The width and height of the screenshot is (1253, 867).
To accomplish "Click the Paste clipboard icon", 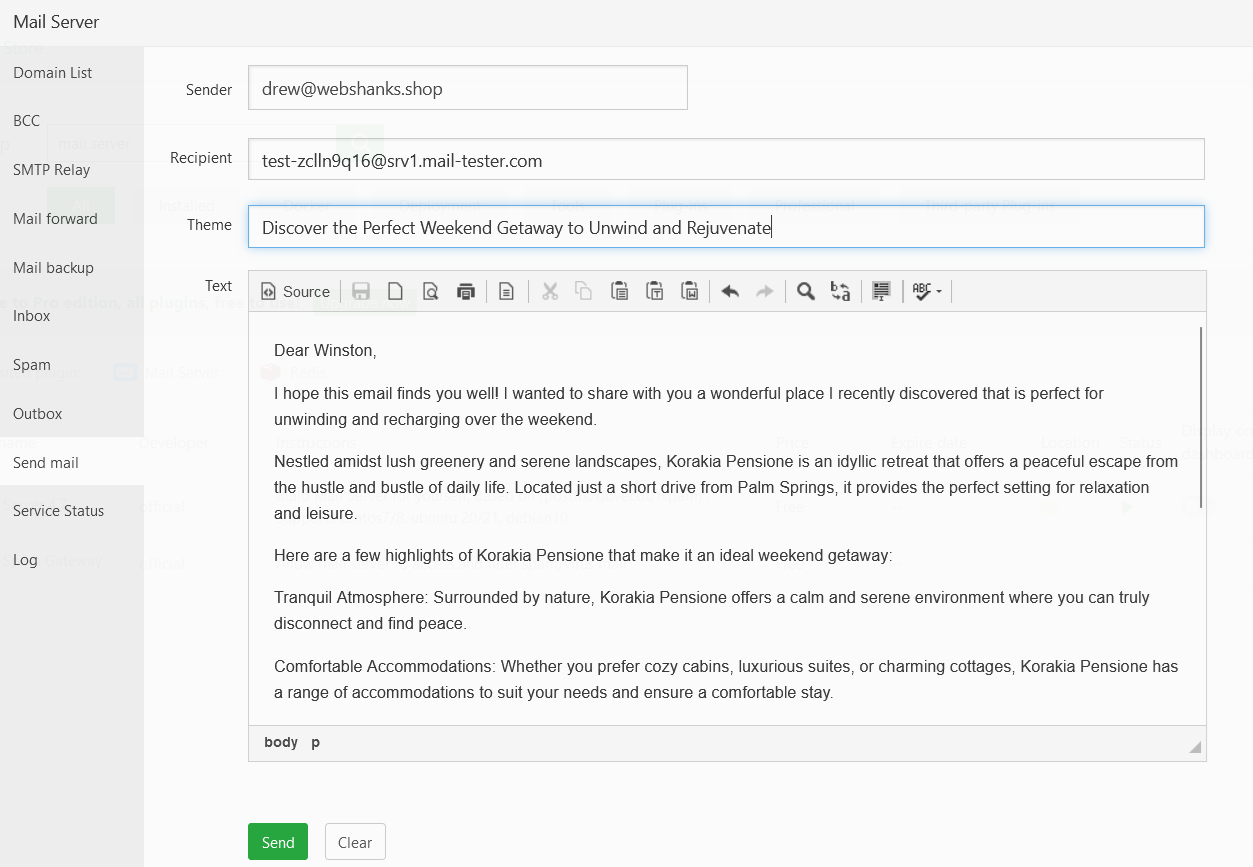I will (619, 291).
